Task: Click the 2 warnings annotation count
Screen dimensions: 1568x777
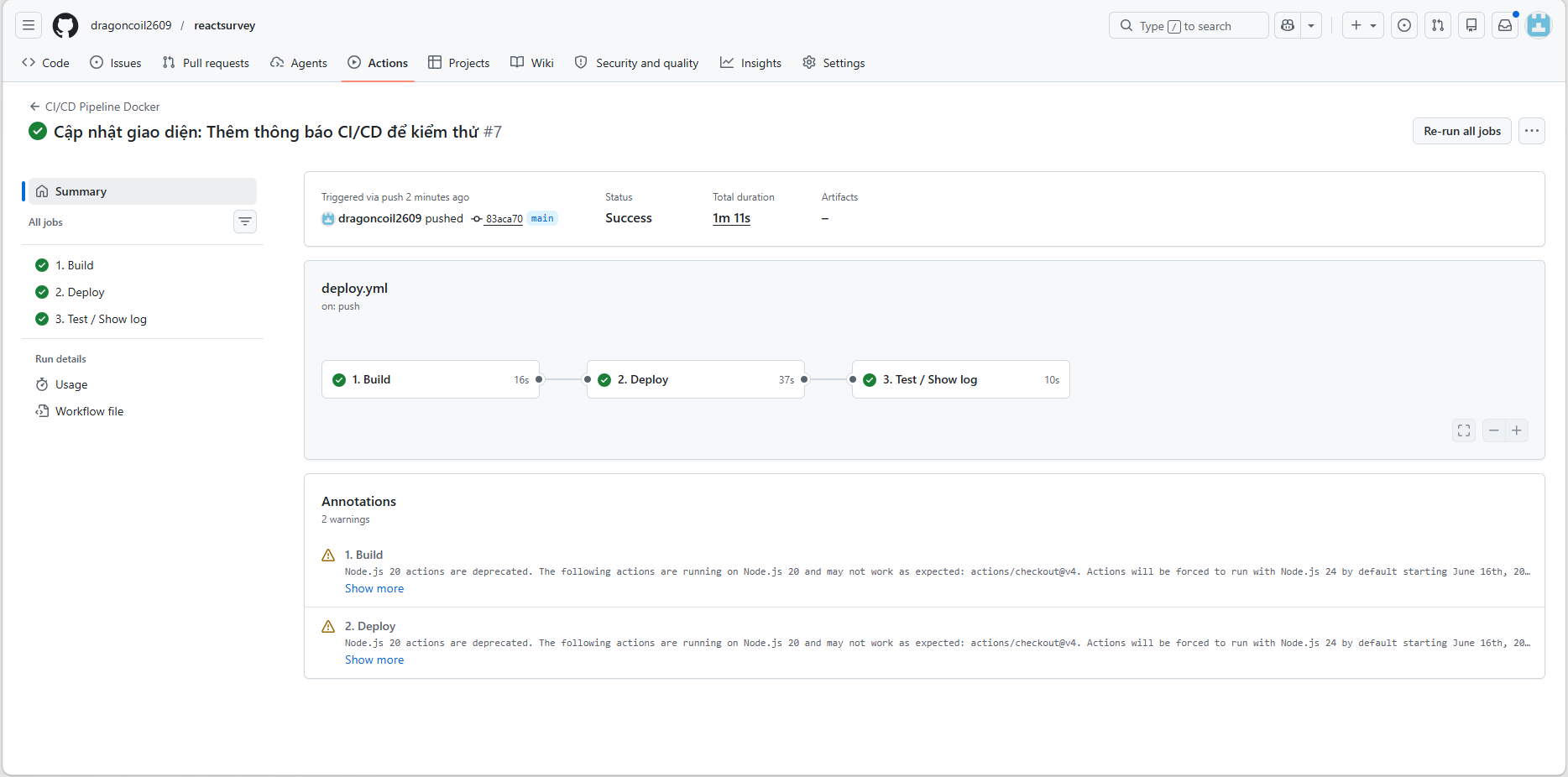Action: point(346,519)
